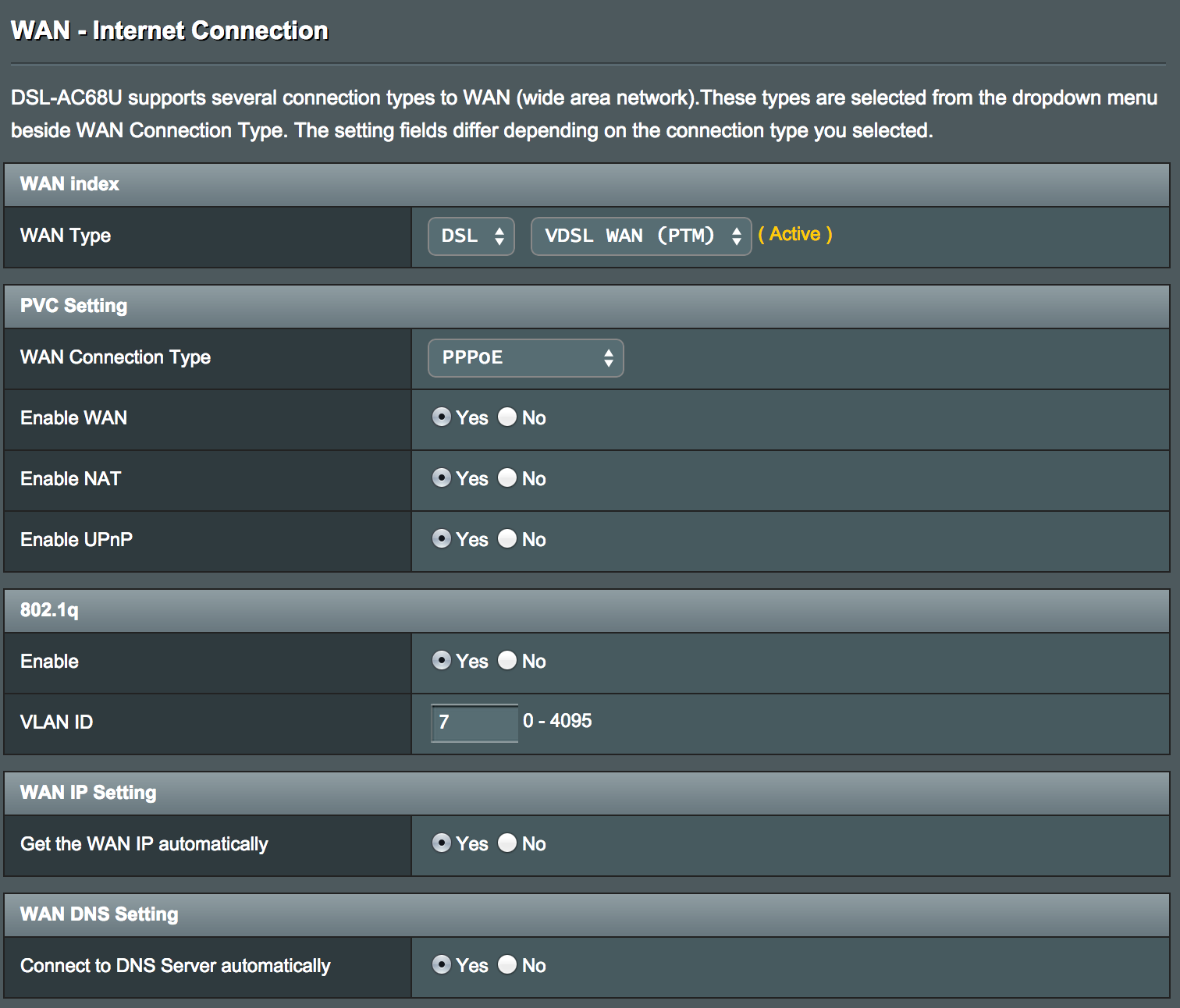The height and width of the screenshot is (1008, 1180).
Task: Select No for automatic DNS Server
Action: pyautogui.click(x=507, y=965)
